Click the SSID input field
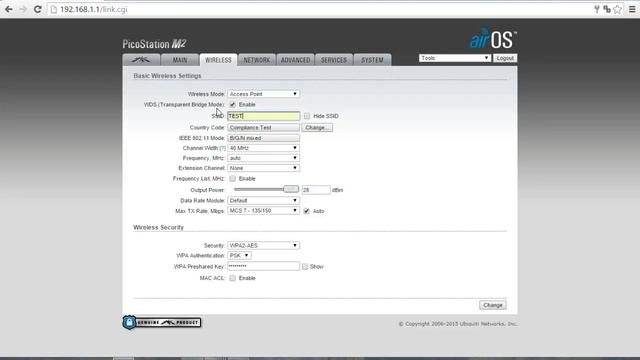Screen dimensions: 640x360 click(263, 116)
